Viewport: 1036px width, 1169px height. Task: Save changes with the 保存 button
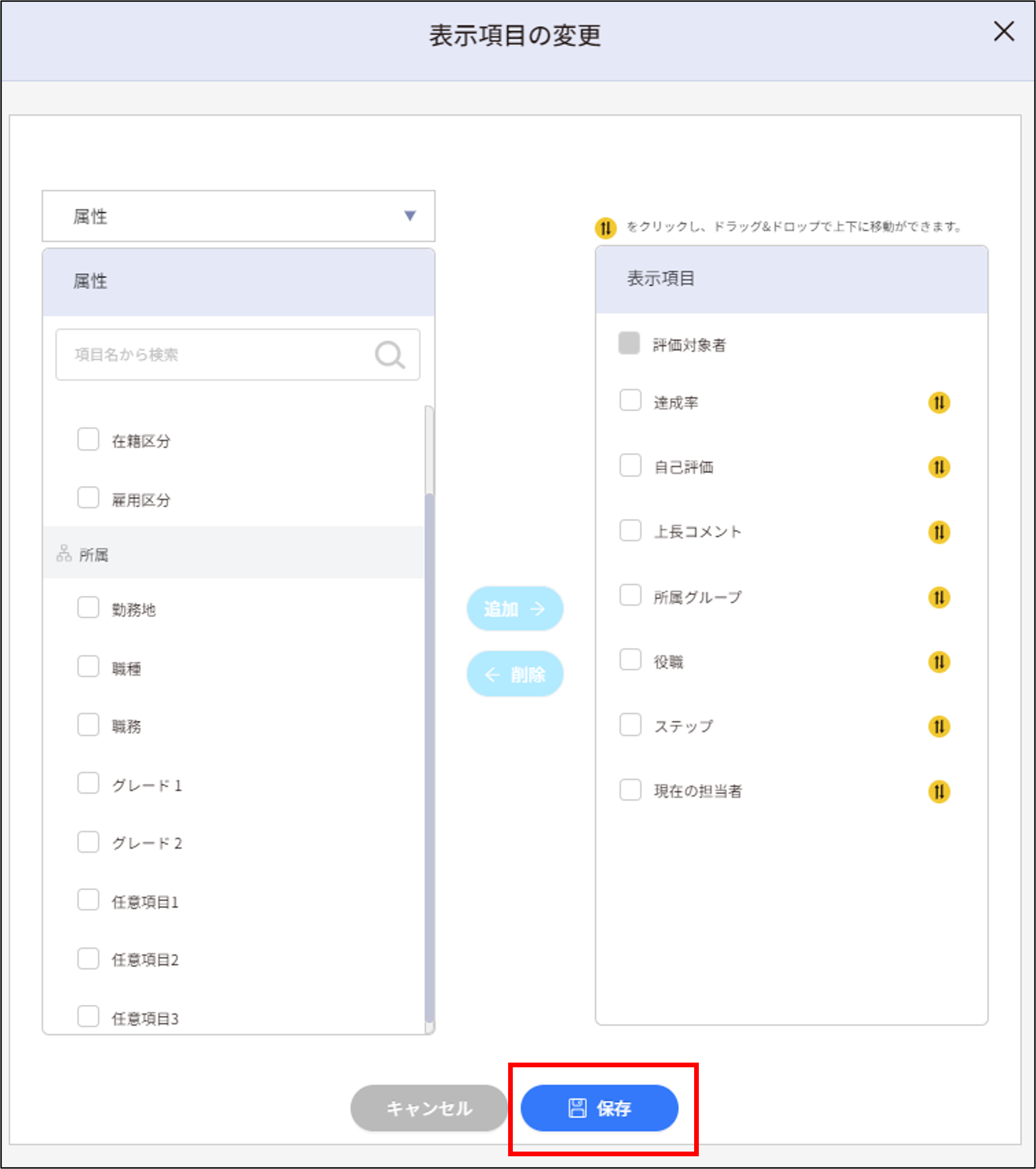[599, 1108]
